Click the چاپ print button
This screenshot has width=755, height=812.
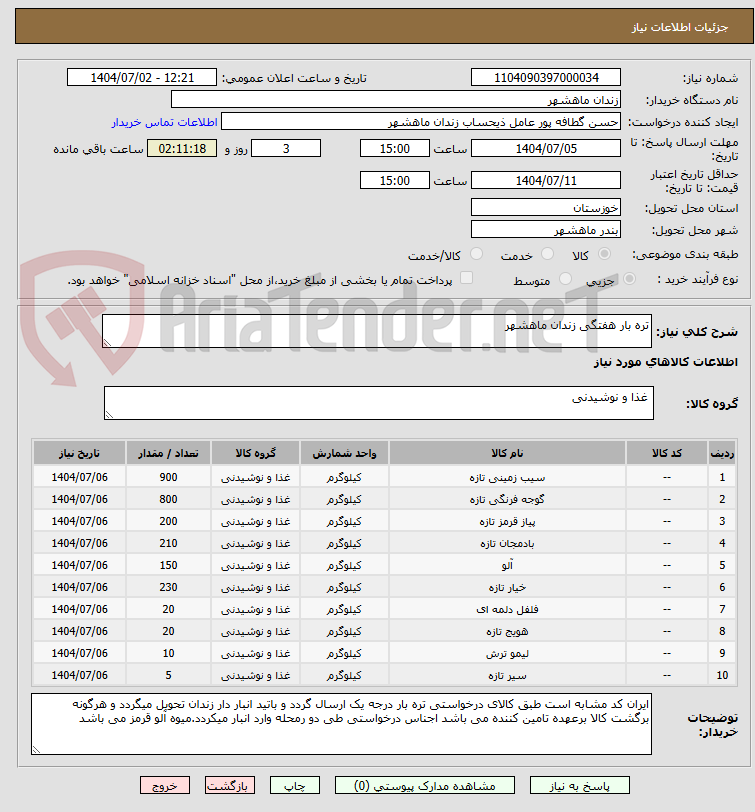pos(295,786)
